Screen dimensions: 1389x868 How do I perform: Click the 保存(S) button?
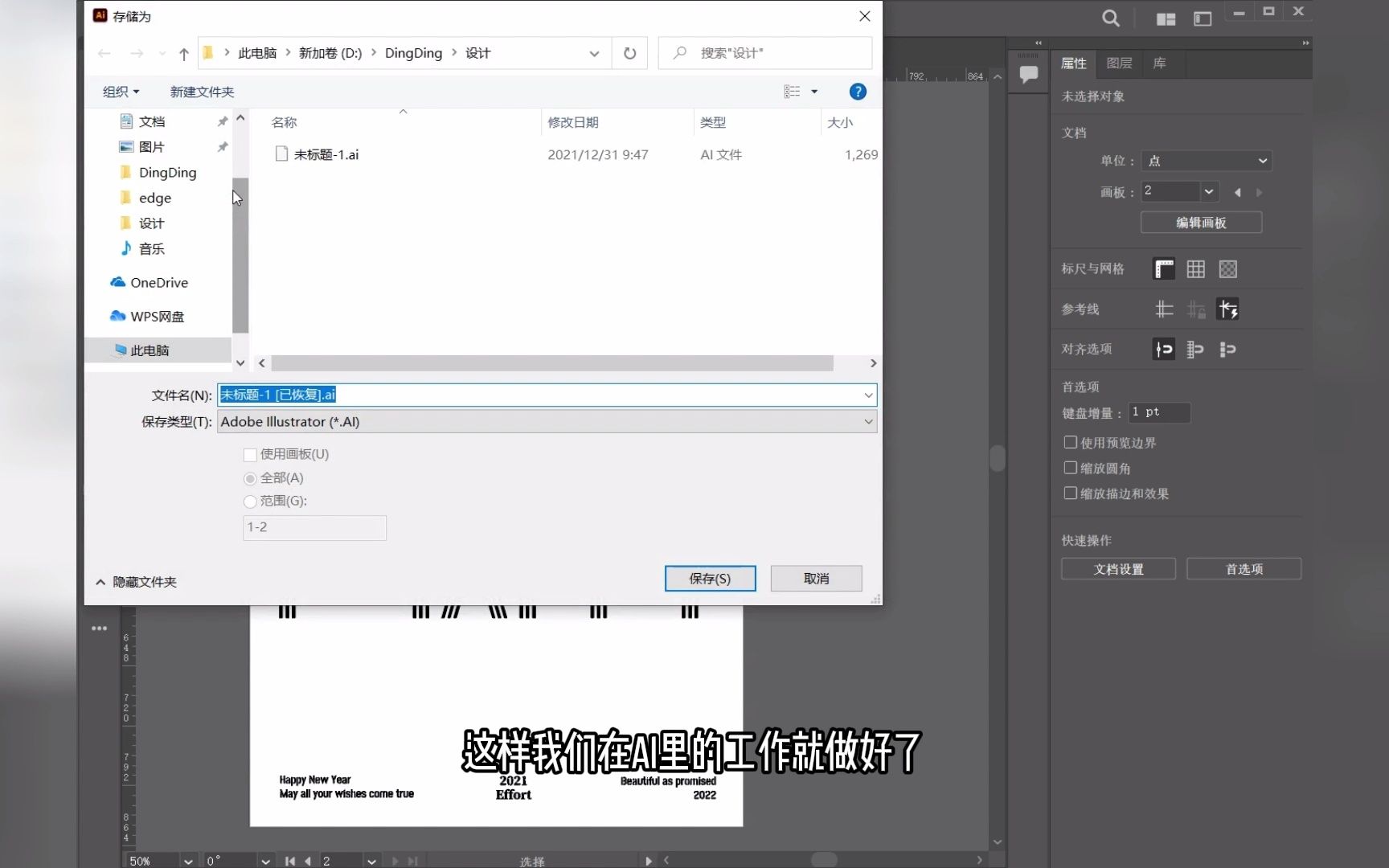(x=710, y=578)
